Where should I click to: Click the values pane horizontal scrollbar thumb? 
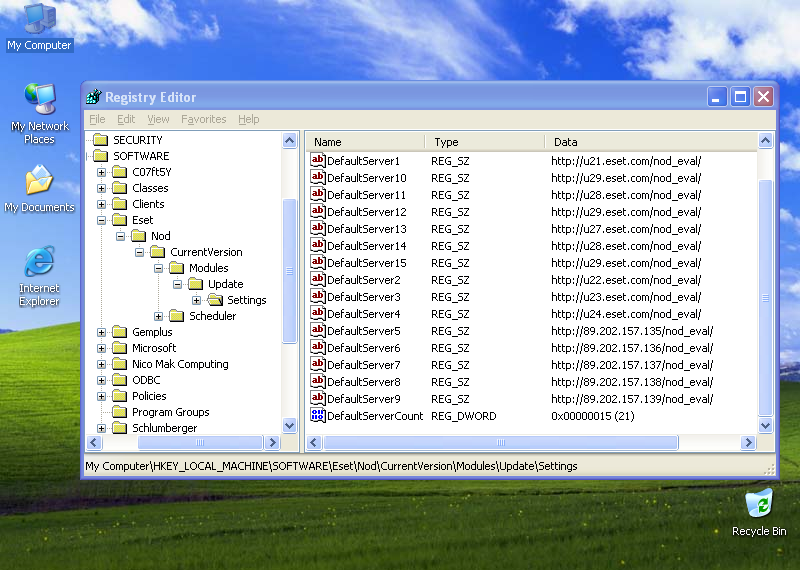pyautogui.click(x=501, y=442)
